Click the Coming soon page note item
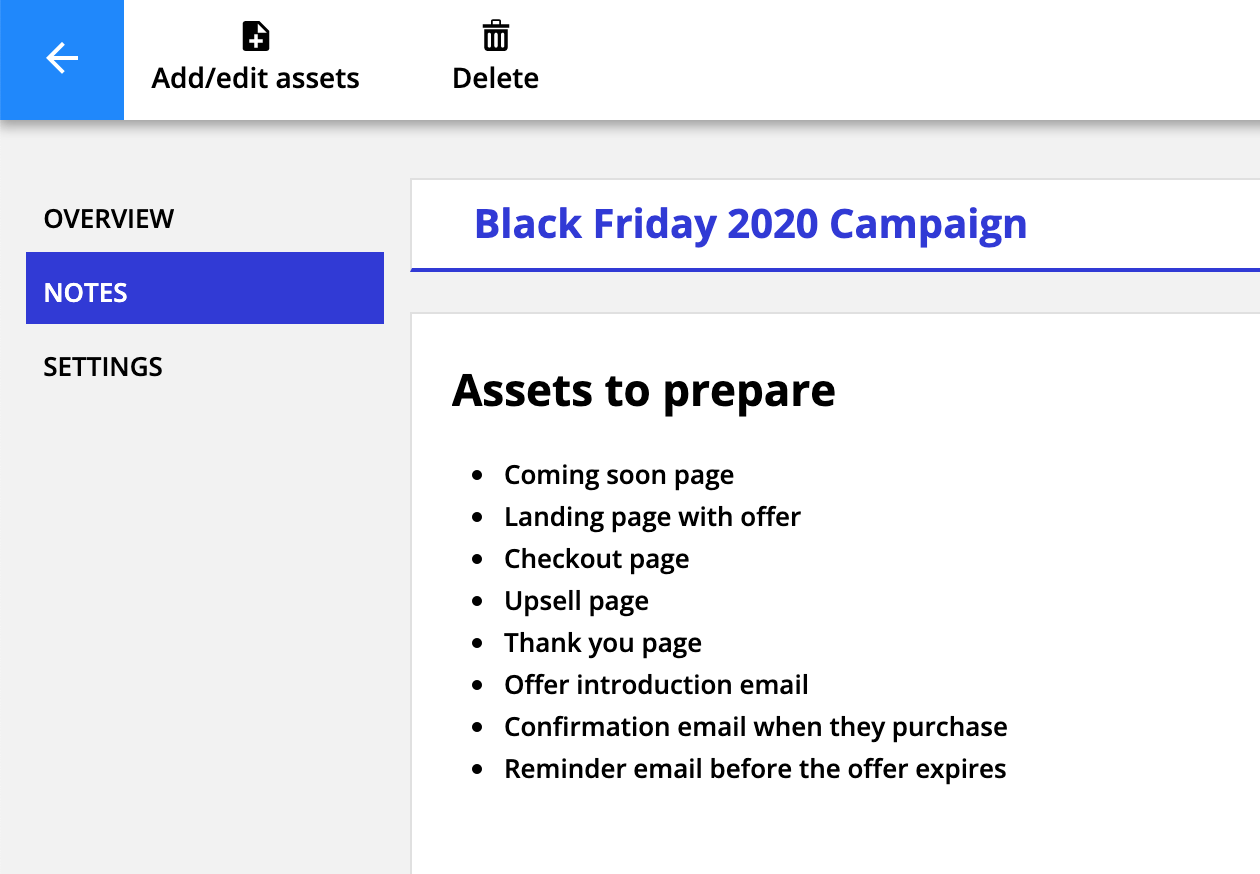 [x=619, y=475]
